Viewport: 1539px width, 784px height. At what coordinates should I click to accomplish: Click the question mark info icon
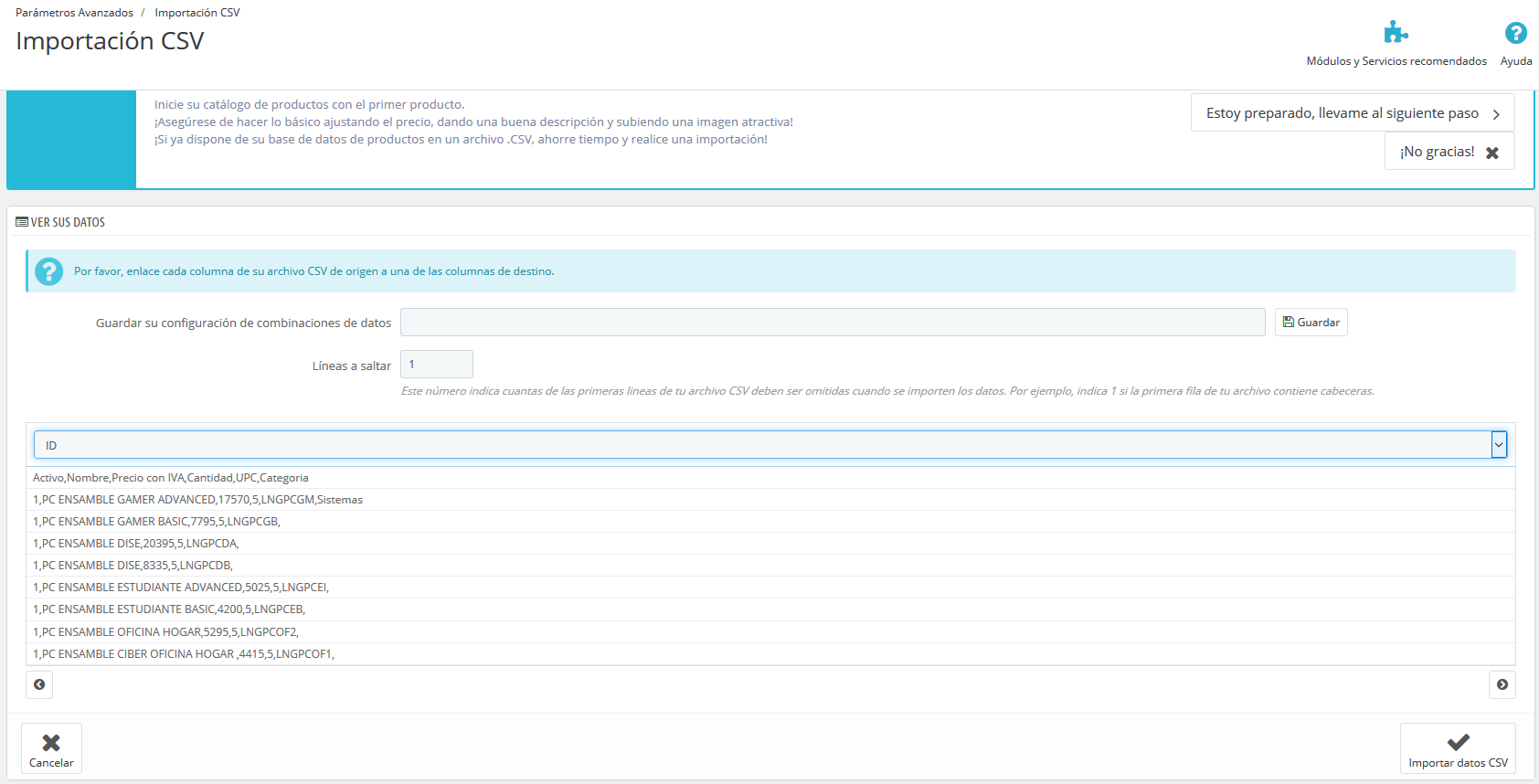coord(48,271)
